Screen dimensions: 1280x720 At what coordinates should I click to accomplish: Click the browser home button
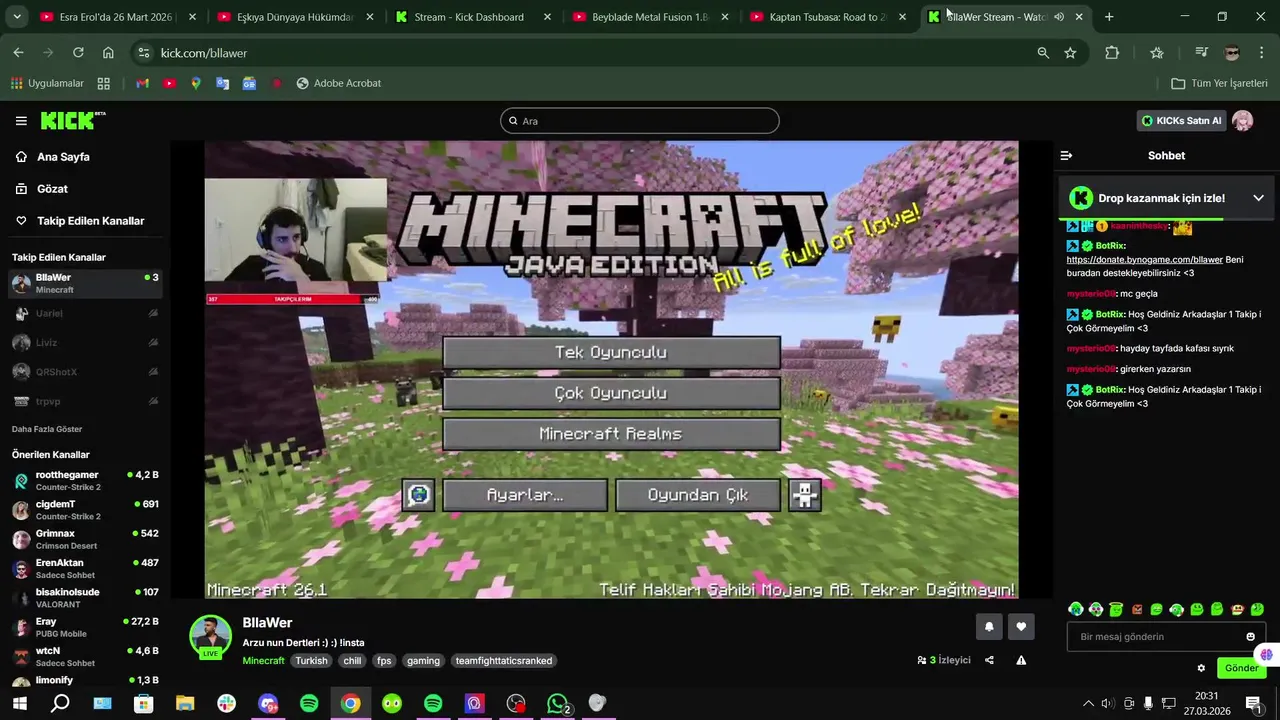[x=108, y=53]
